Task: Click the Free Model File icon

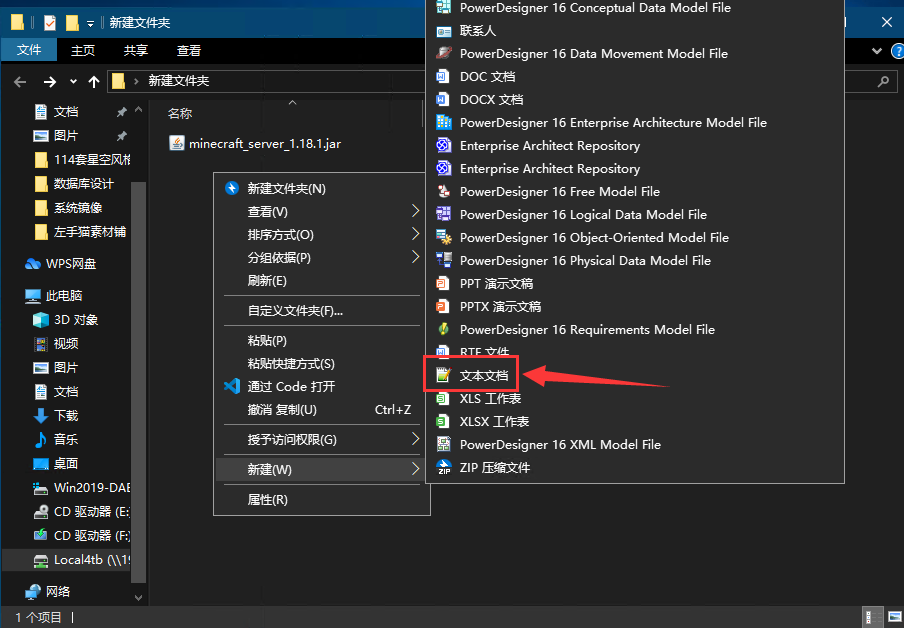Action: pyautogui.click(x=443, y=191)
